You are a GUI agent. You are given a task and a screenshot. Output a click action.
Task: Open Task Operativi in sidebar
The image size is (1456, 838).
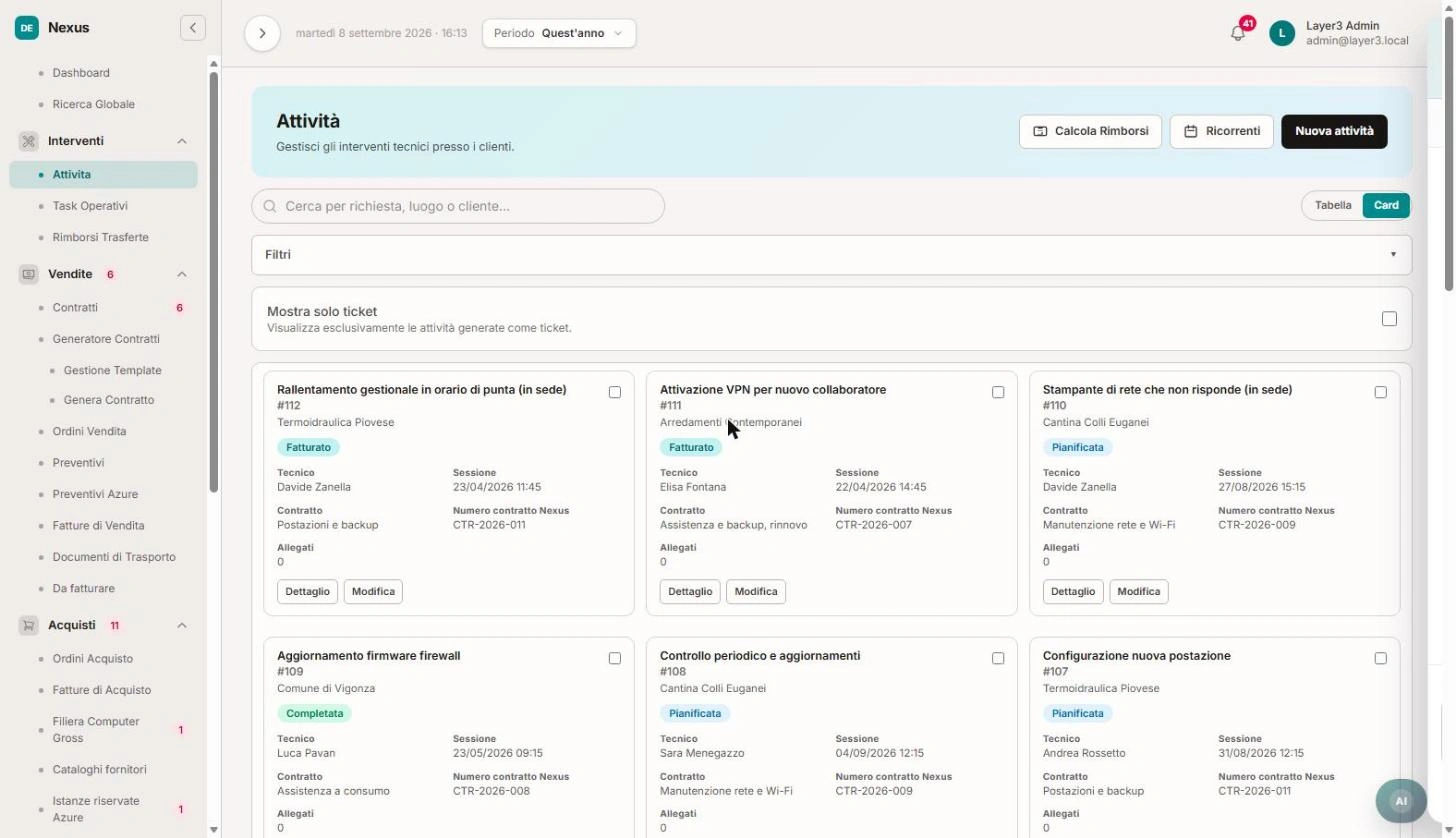tap(90, 206)
